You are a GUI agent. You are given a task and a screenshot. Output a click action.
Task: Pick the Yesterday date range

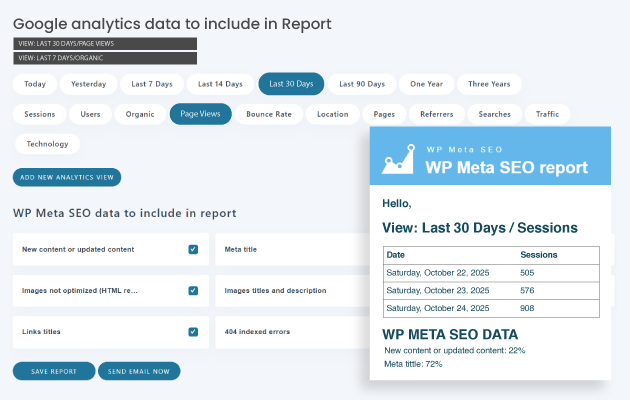tap(88, 84)
